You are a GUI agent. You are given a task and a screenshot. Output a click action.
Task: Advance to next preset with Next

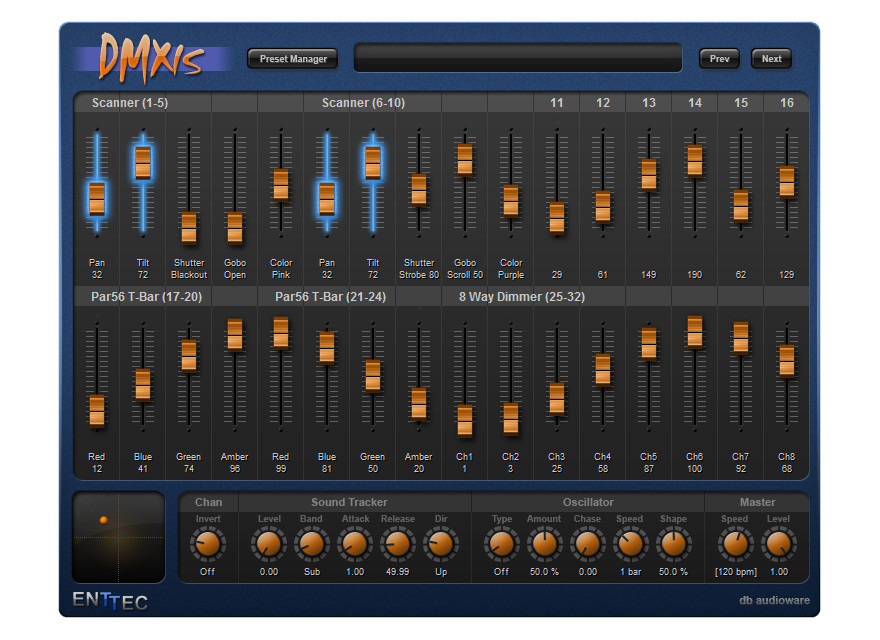click(x=771, y=58)
